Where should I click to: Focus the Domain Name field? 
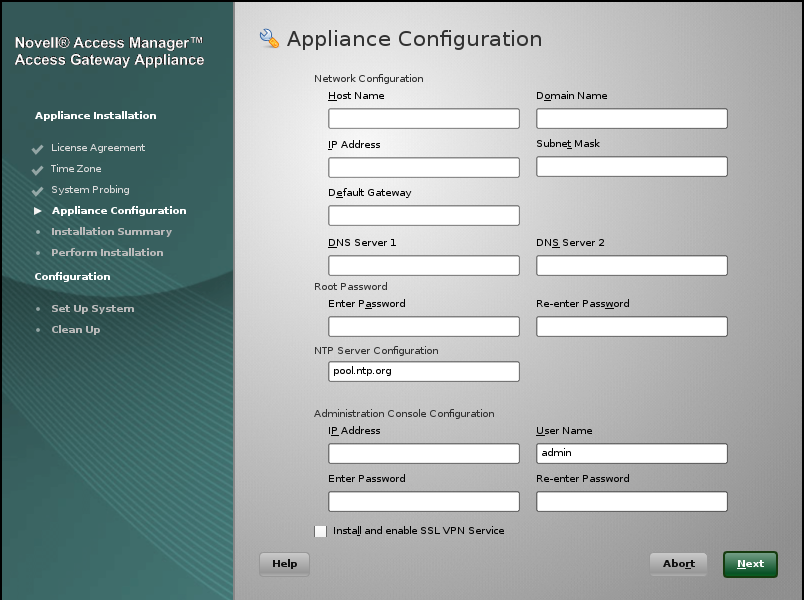tap(632, 118)
